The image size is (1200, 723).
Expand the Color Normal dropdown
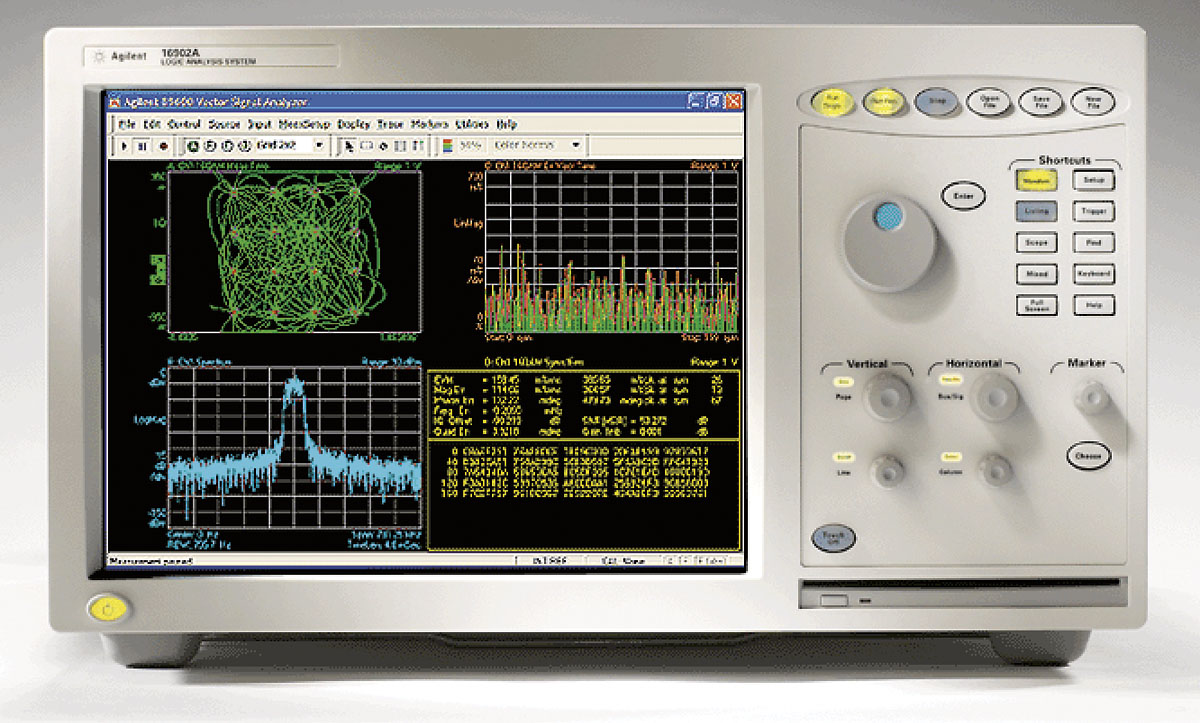point(574,146)
